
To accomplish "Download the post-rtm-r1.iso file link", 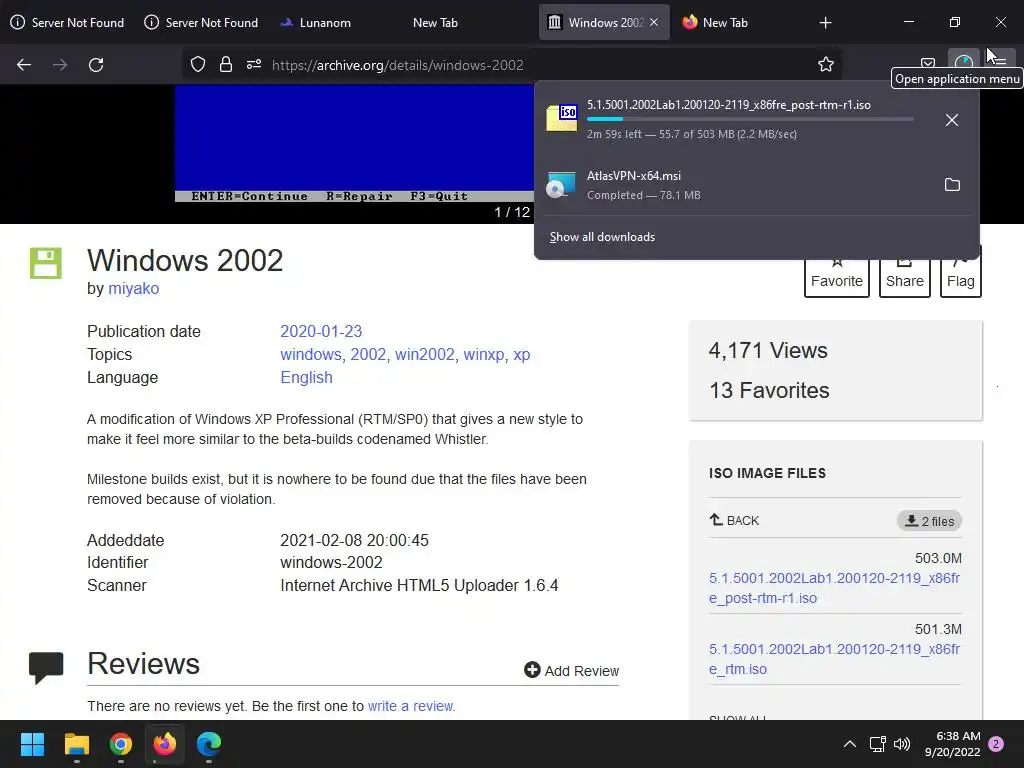I will 835,588.
